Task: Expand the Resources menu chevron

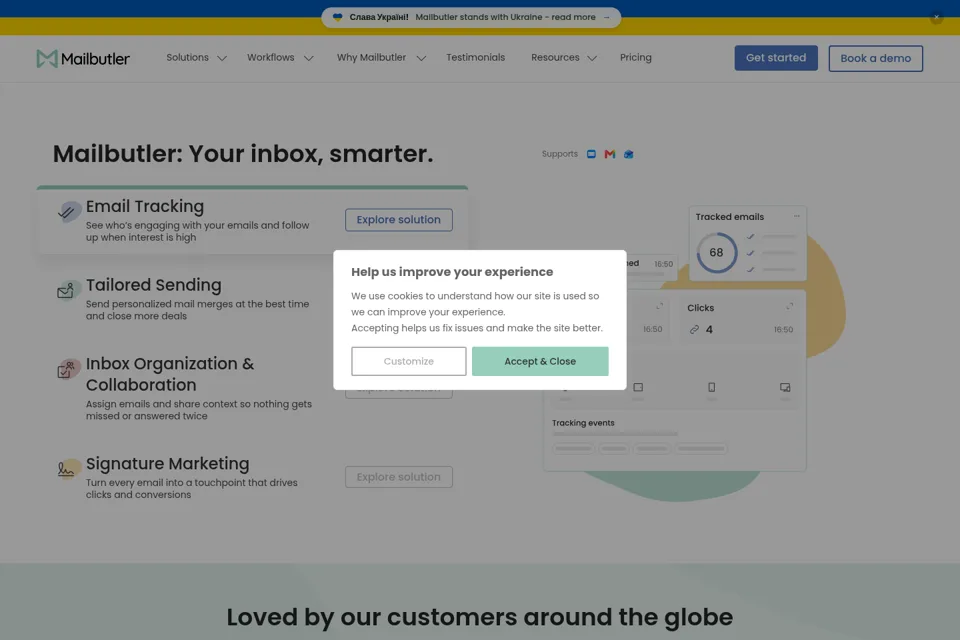Action: coord(592,58)
